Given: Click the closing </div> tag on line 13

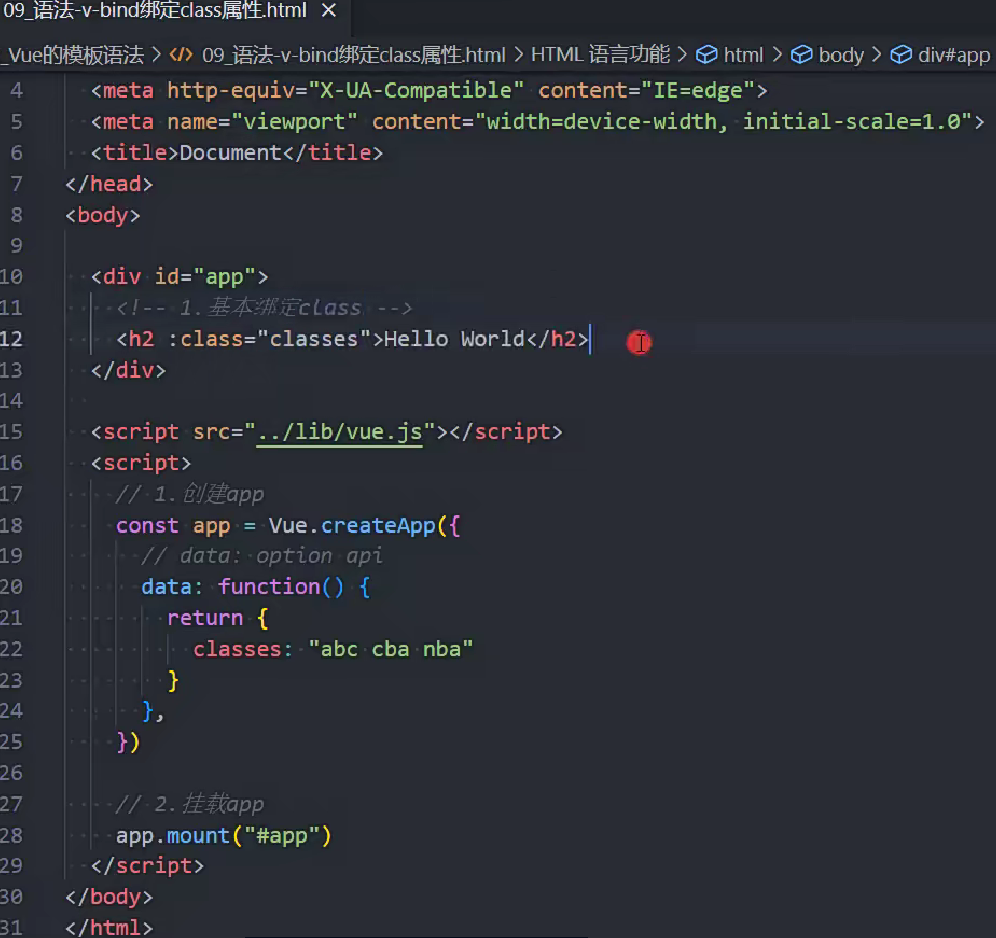Looking at the screenshot, I should 128,370.
